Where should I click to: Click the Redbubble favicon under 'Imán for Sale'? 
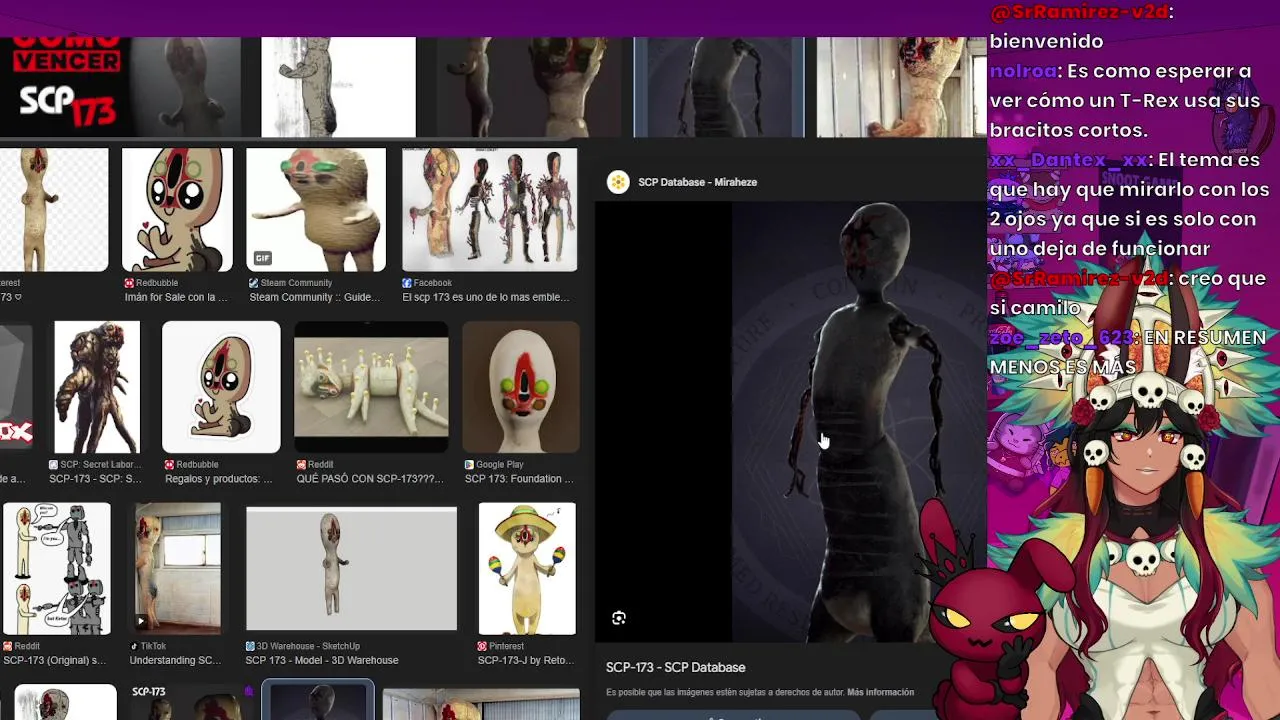129,283
